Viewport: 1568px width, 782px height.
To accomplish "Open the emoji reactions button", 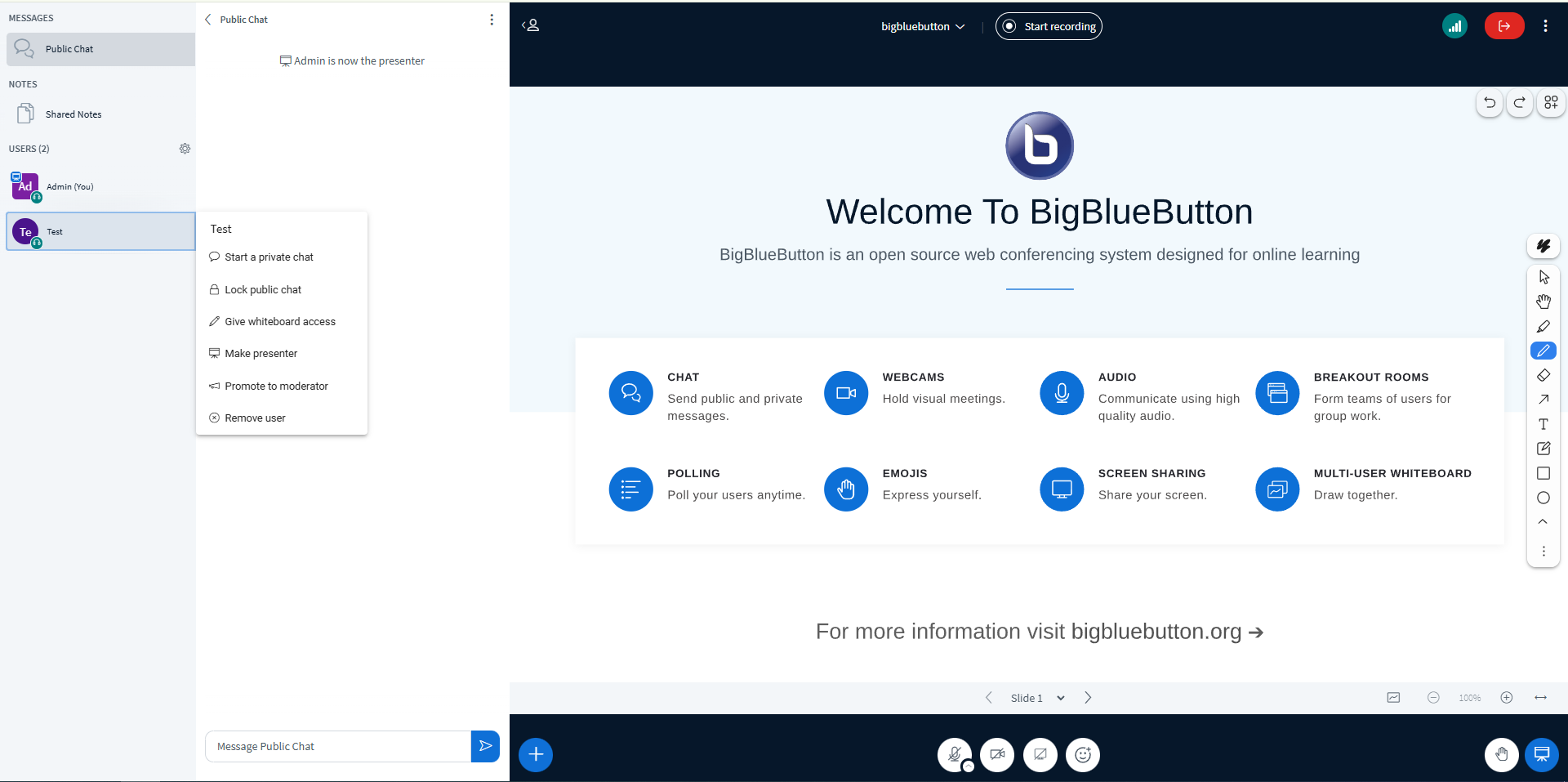I will point(1083,754).
